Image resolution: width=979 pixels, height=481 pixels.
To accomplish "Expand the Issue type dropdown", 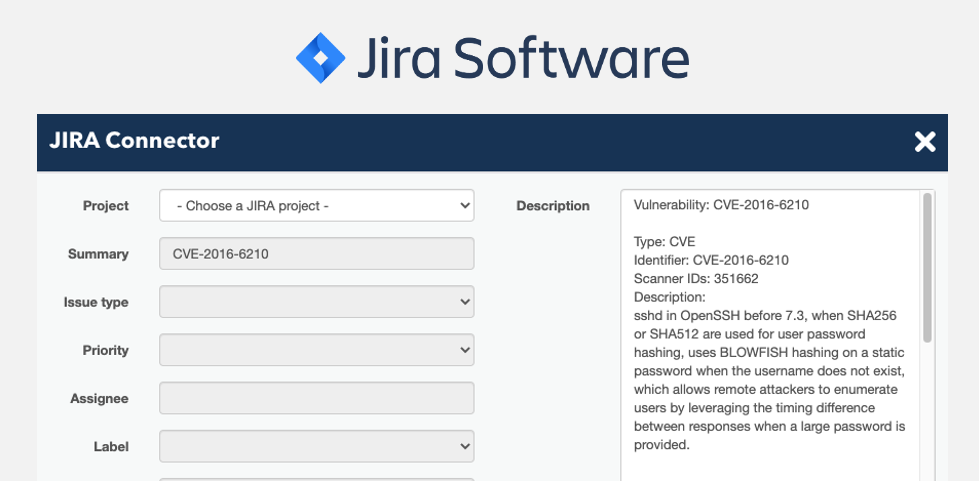I will (x=317, y=302).
